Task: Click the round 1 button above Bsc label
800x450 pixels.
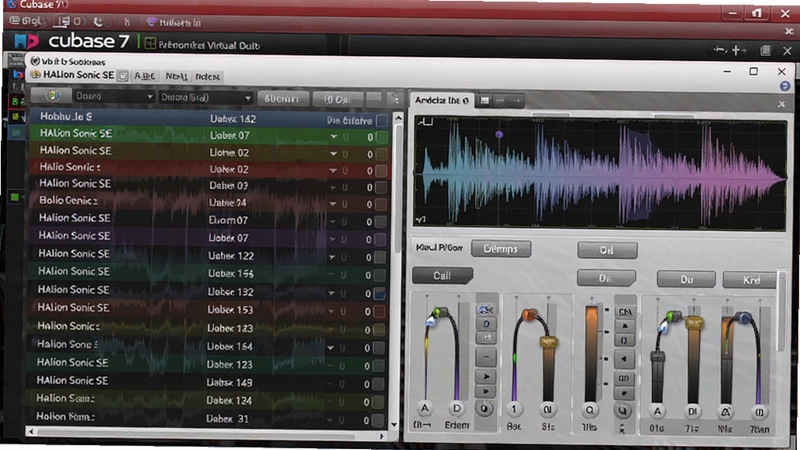Action: pos(514,409)
